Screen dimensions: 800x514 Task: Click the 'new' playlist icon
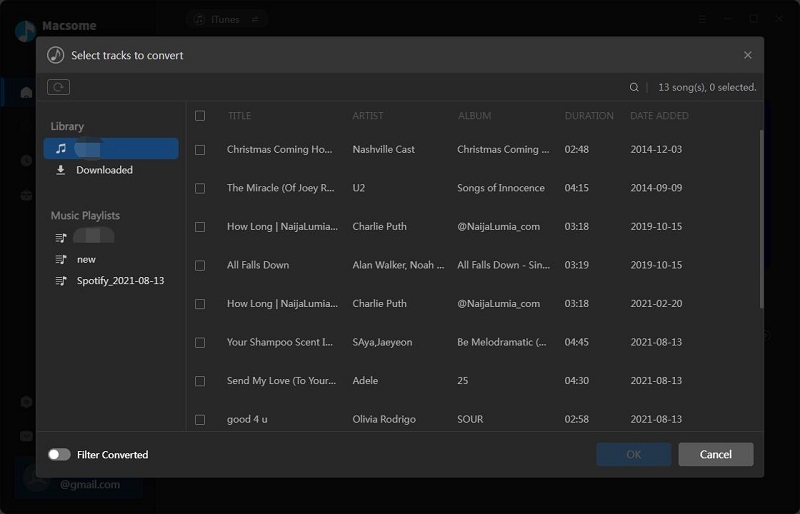(61, 259)
